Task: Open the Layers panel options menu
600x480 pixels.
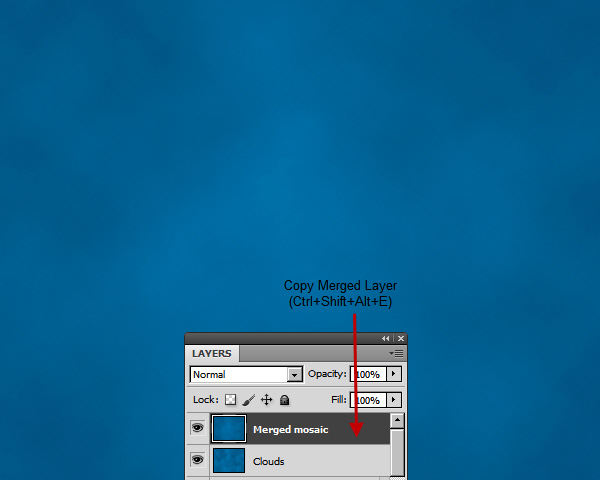Action: pos(397,353)
